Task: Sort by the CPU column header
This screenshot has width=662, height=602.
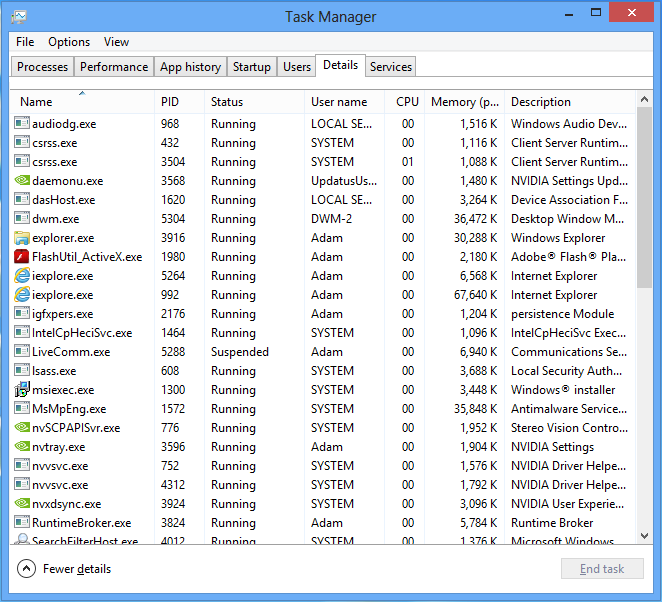Action: point(404,102)
